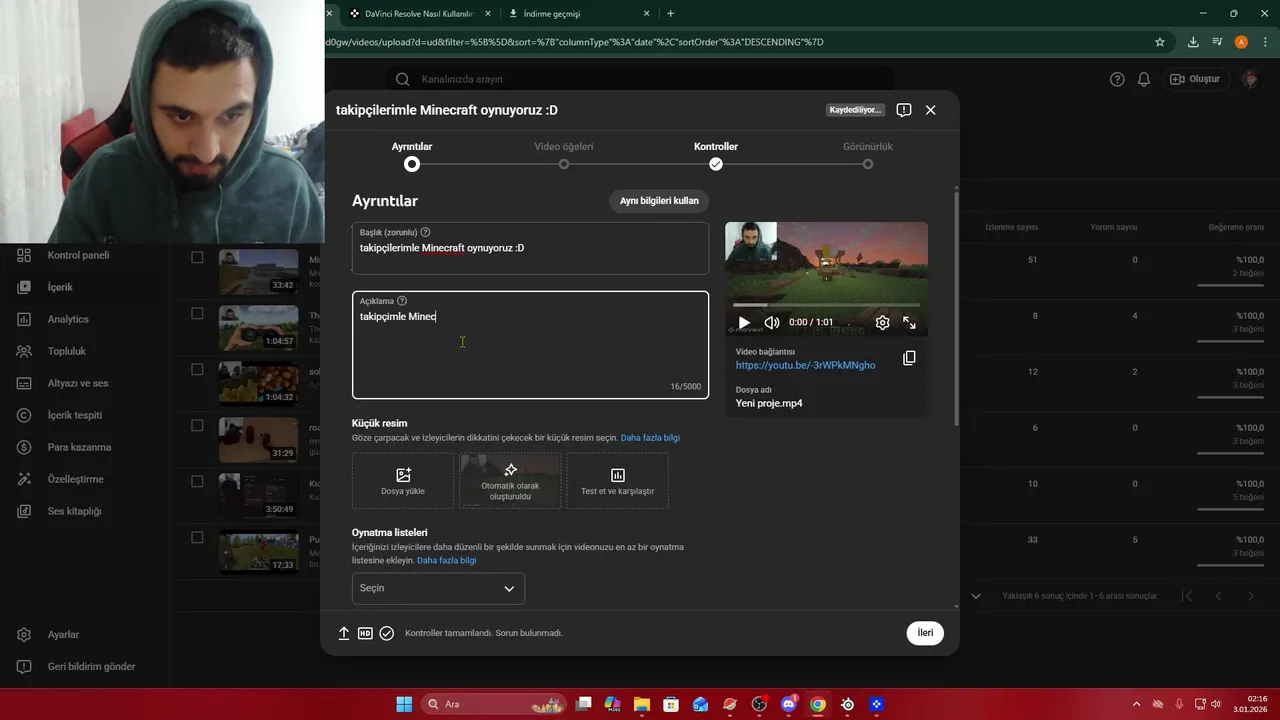Open channel account avatar menu
Screen dimensions: 1280x720
pos(1249,79)
